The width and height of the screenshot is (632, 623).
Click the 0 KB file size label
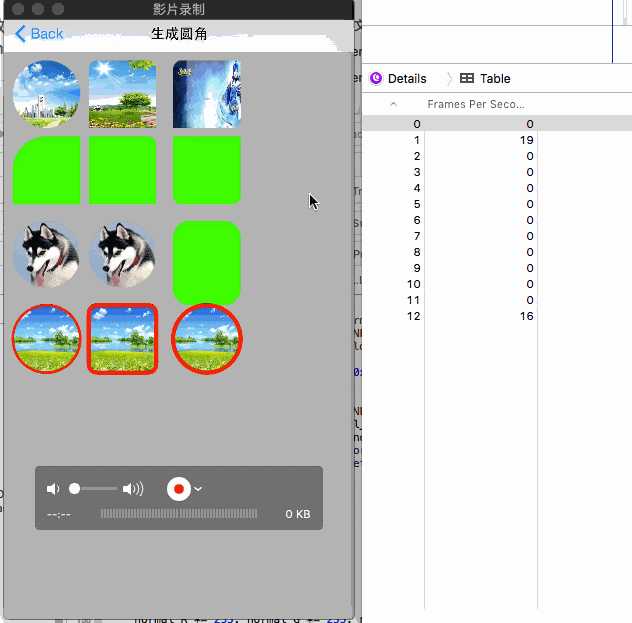tap(298, 514)
